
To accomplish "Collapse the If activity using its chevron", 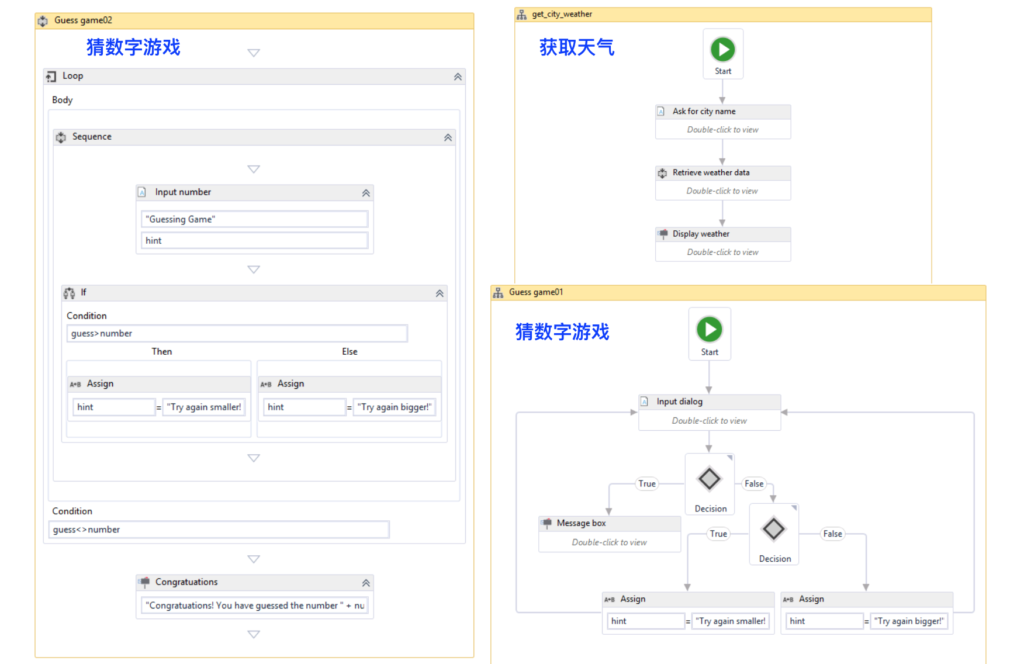I will (438, 293).
